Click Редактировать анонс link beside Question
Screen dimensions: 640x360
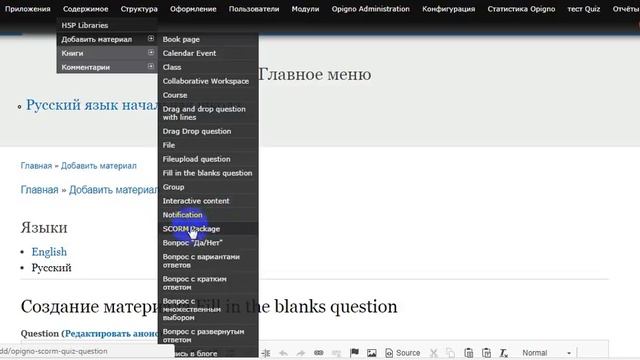(112, 333)
